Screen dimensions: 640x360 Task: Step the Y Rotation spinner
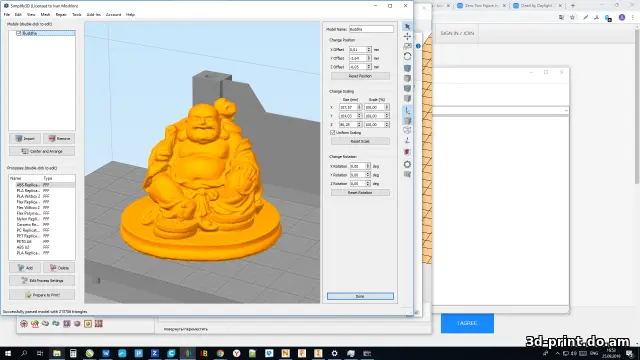coord(368,175)
